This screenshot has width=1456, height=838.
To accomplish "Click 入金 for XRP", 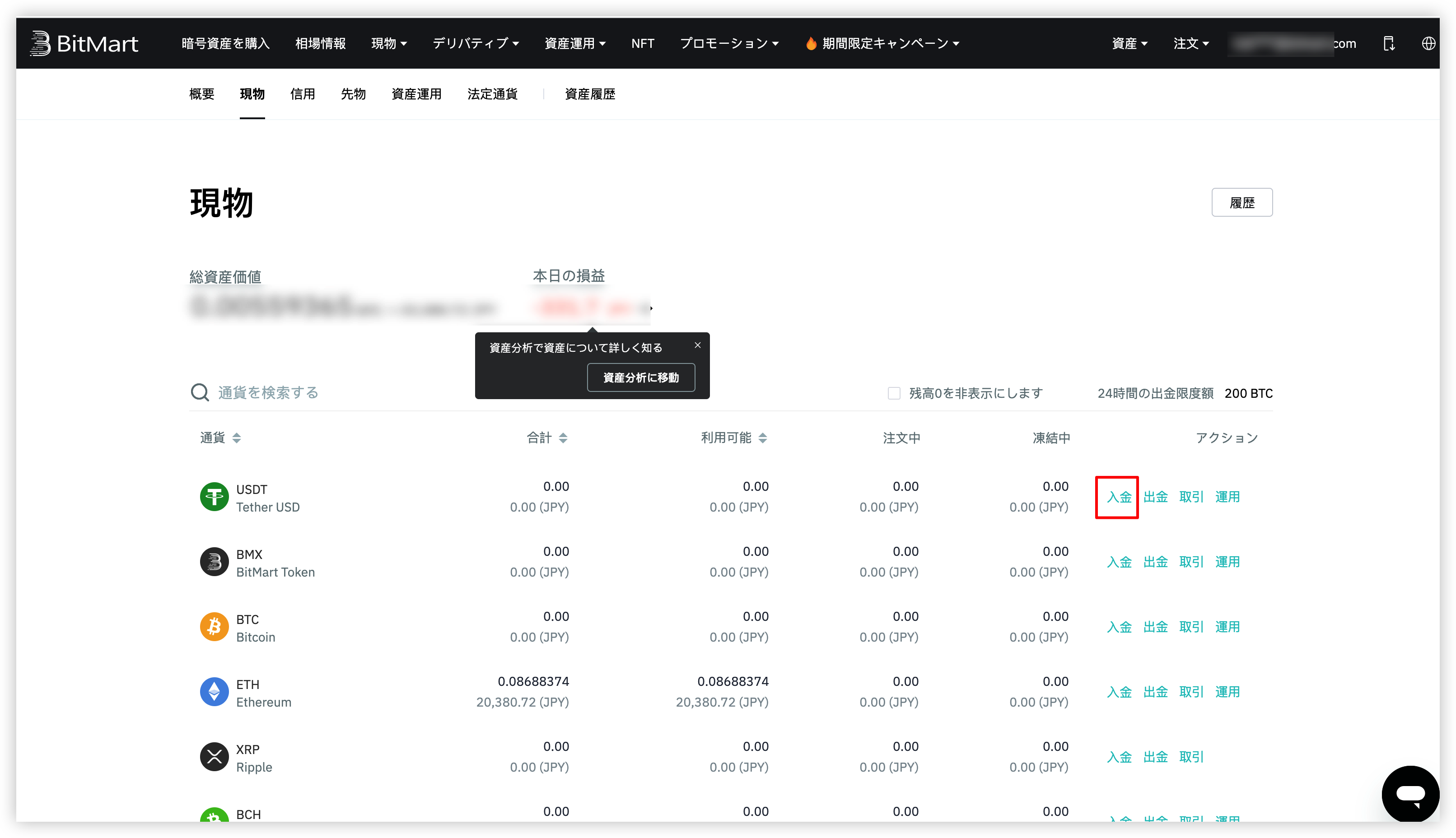I will click(1120, 757).
